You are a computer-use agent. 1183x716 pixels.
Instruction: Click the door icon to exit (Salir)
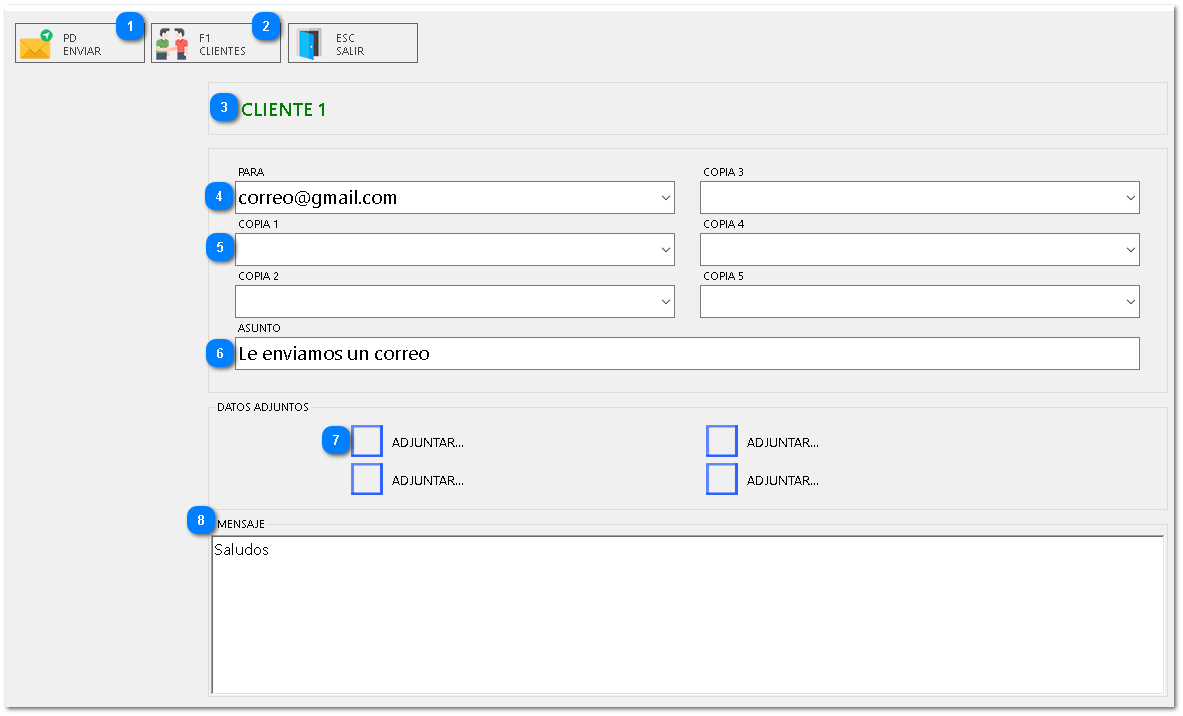[309, 45]
